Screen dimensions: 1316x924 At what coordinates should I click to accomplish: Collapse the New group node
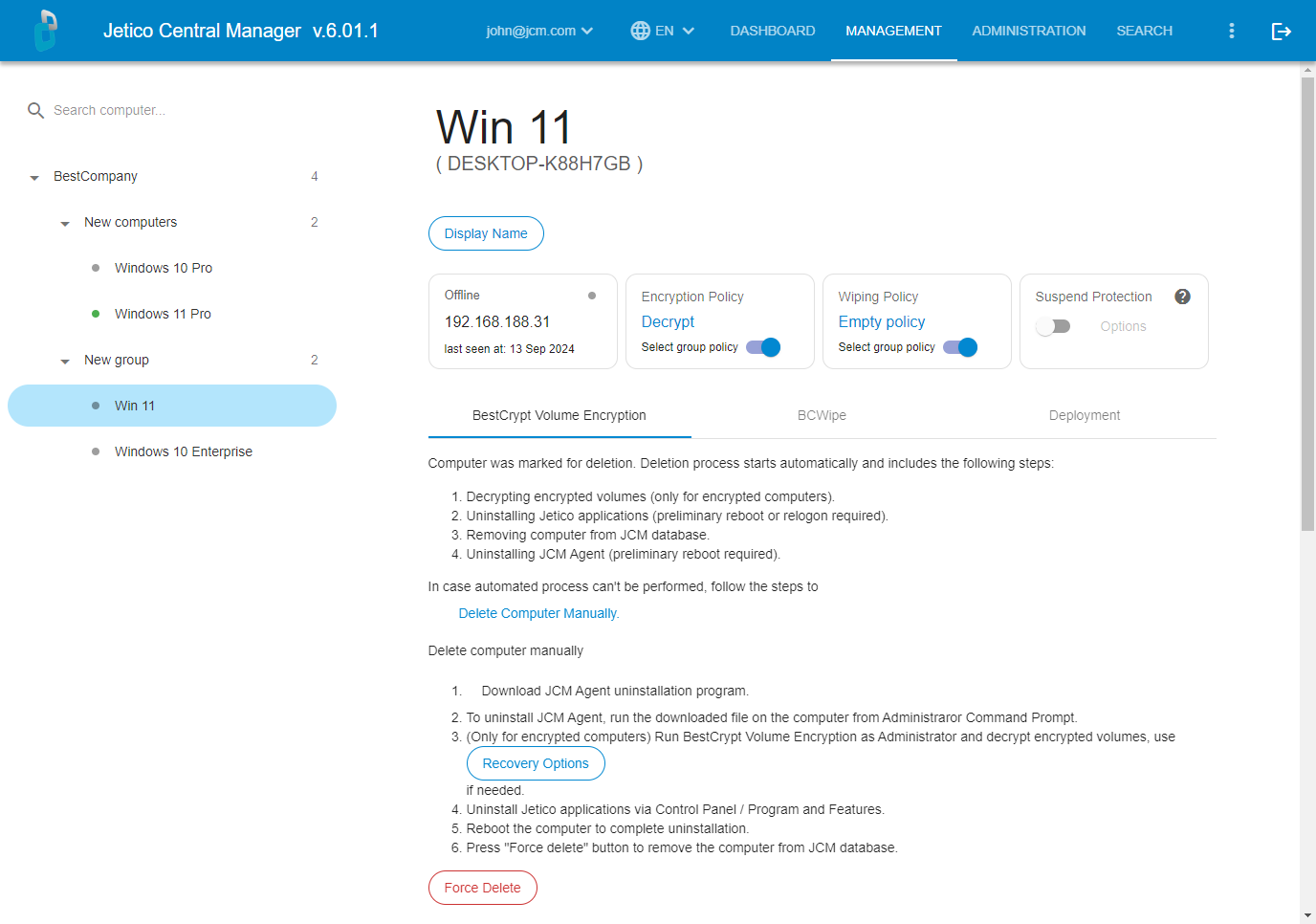coord(65,361)
